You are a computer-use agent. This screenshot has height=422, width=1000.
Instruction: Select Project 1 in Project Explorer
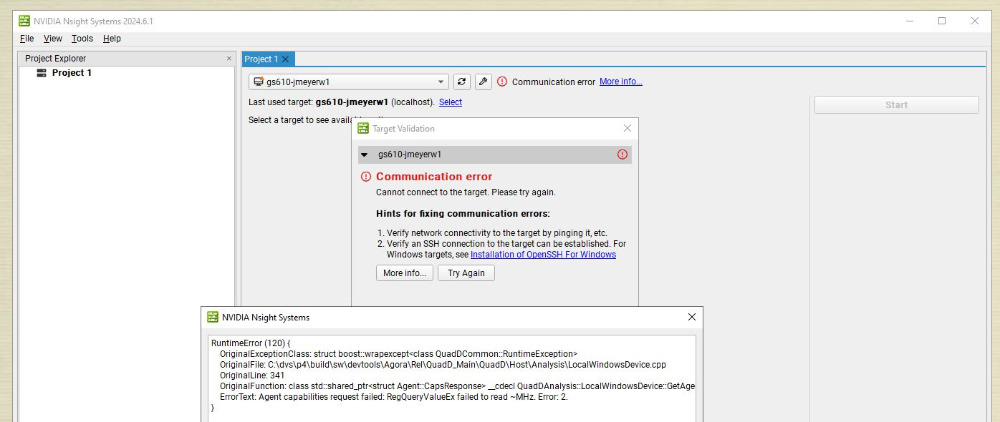click(x=71, y=73)
